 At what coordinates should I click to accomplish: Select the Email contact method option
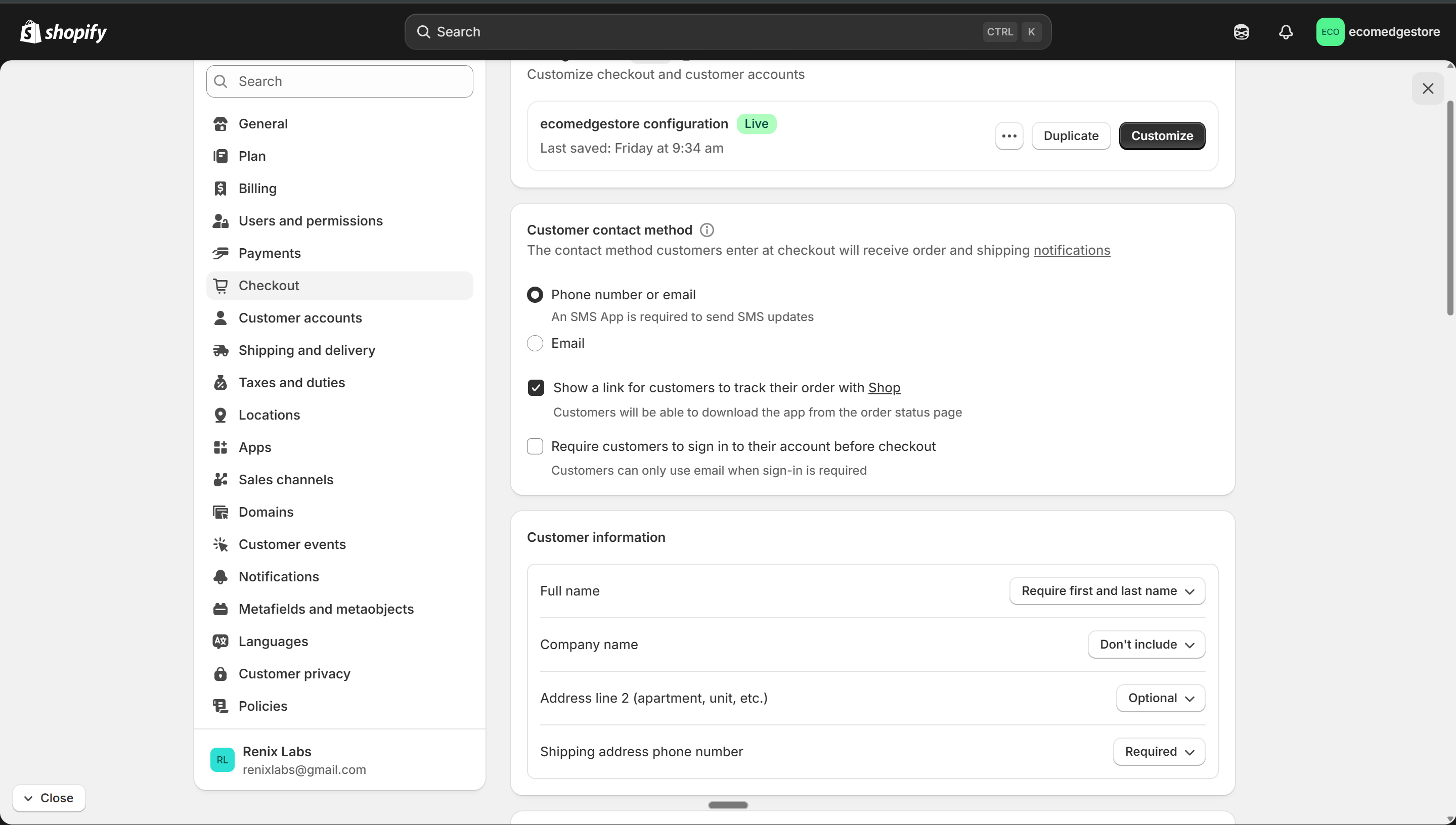(535, 343)
